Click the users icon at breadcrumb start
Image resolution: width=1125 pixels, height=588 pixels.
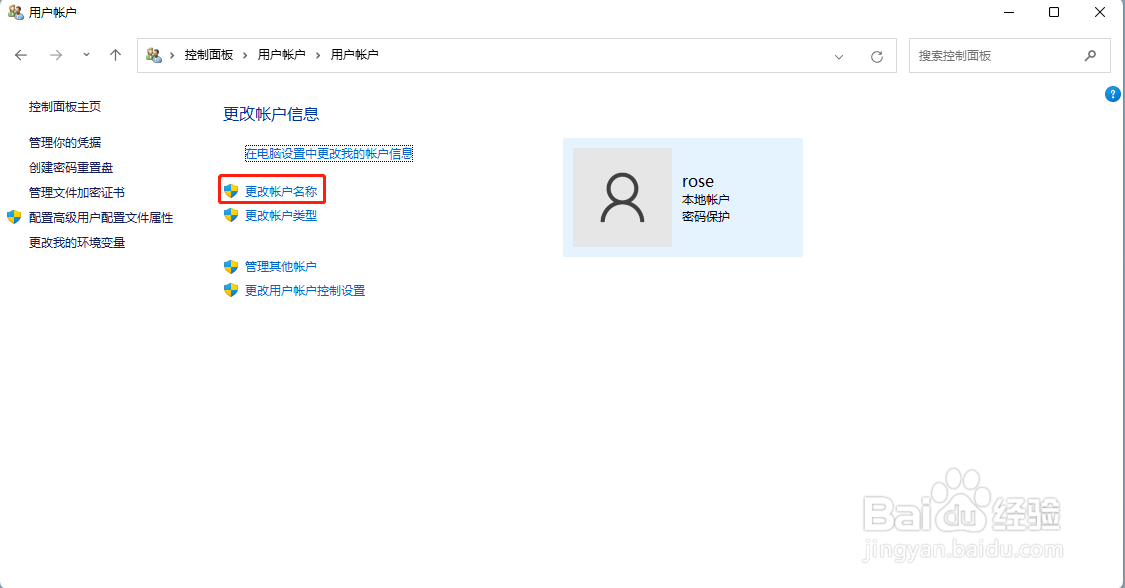click(153, 55)
